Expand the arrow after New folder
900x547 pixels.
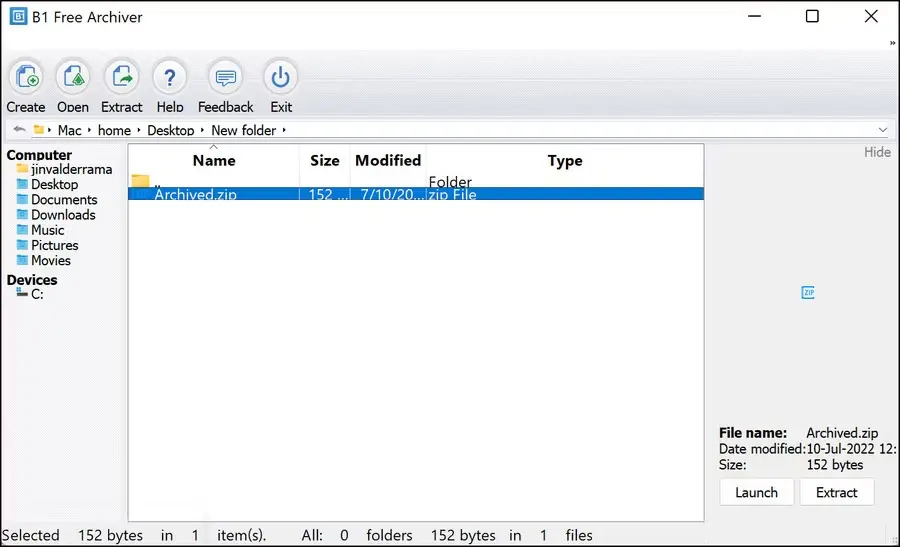284,130
